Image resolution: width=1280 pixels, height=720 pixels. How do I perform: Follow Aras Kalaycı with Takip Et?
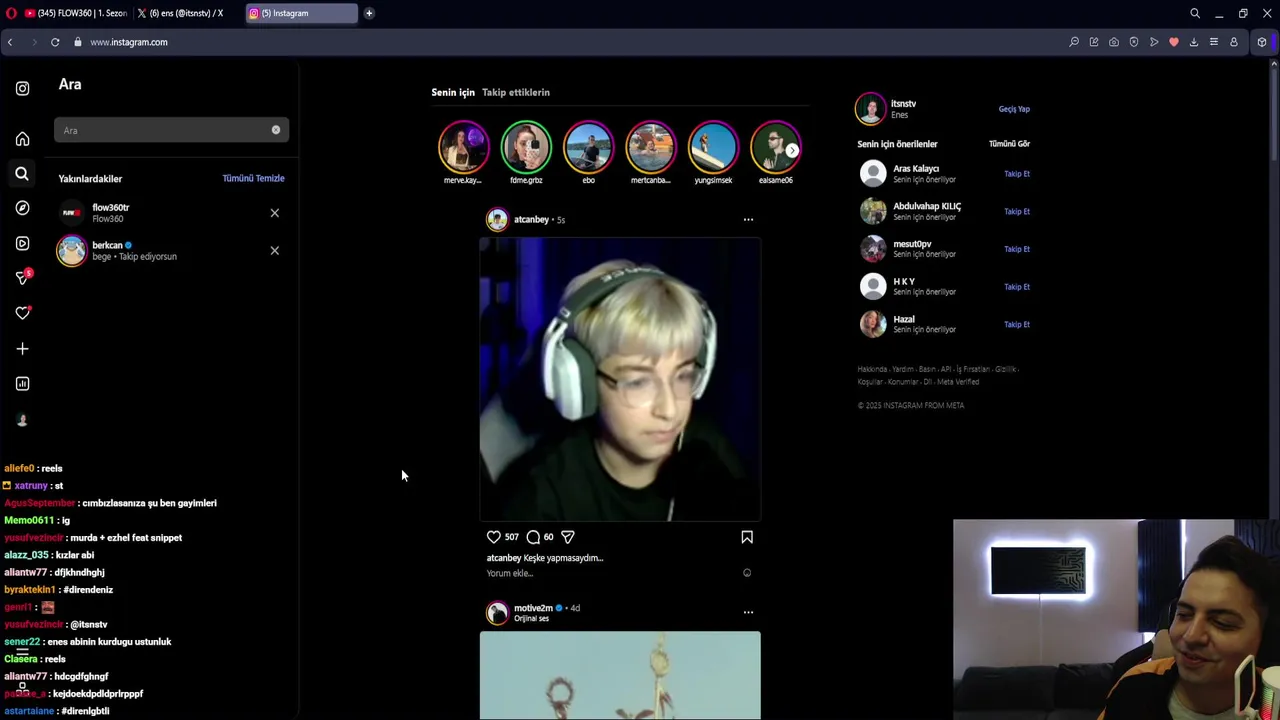tap(1017, 174)
